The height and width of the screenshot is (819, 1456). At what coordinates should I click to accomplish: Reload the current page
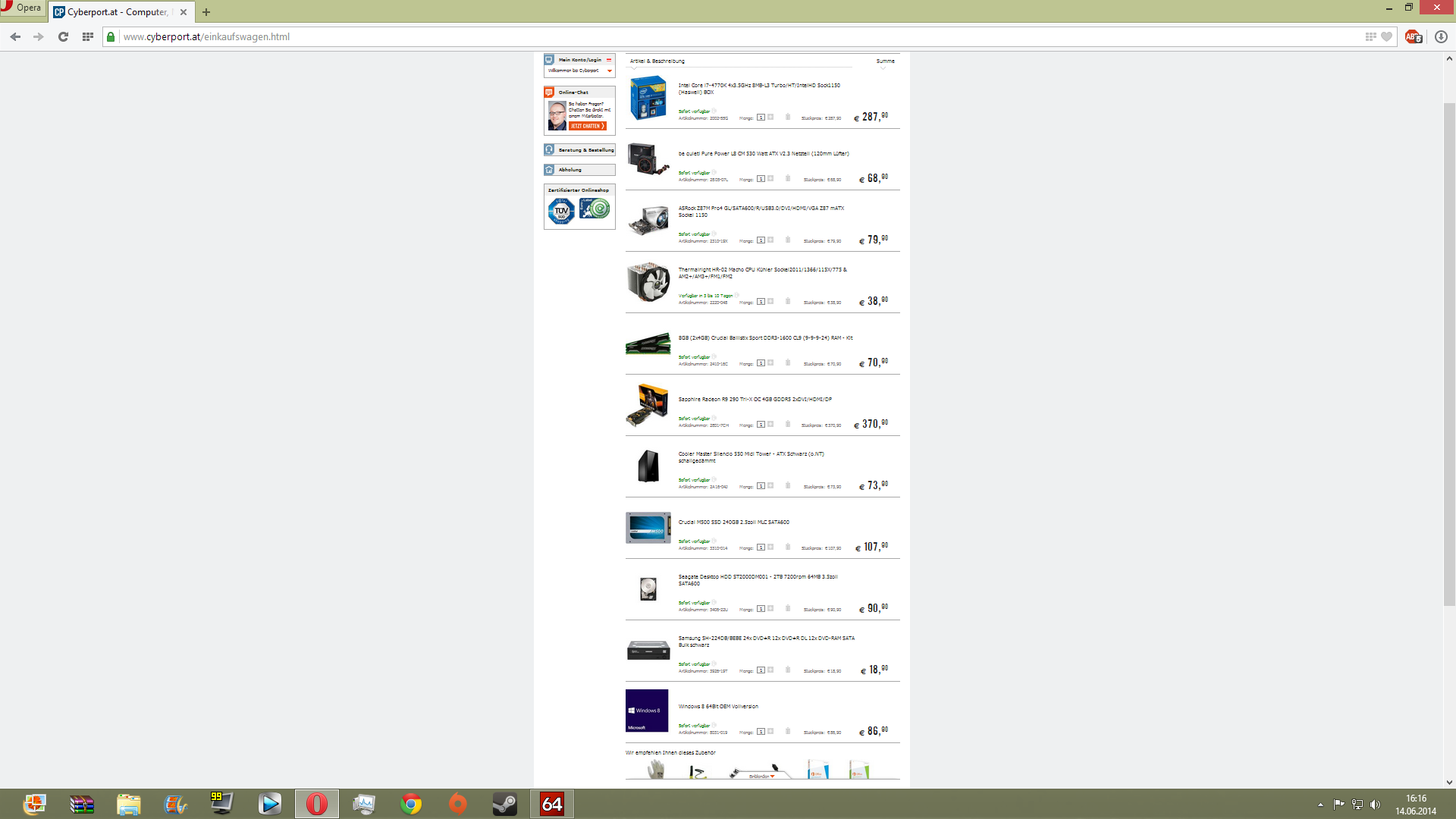click(x=64, y=36)
